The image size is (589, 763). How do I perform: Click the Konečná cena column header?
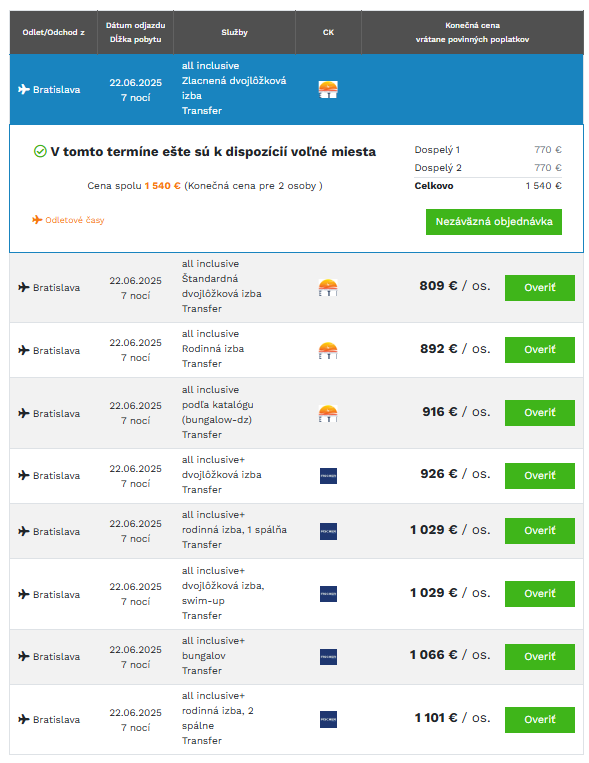pyautogui.click(x=472, y=32)
